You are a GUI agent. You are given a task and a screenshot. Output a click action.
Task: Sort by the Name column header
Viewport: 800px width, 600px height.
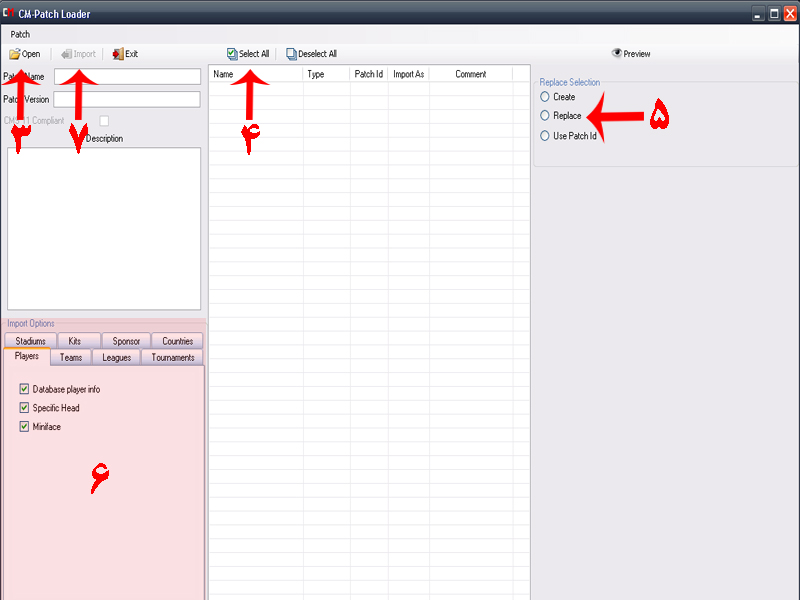tap(257, 74)
